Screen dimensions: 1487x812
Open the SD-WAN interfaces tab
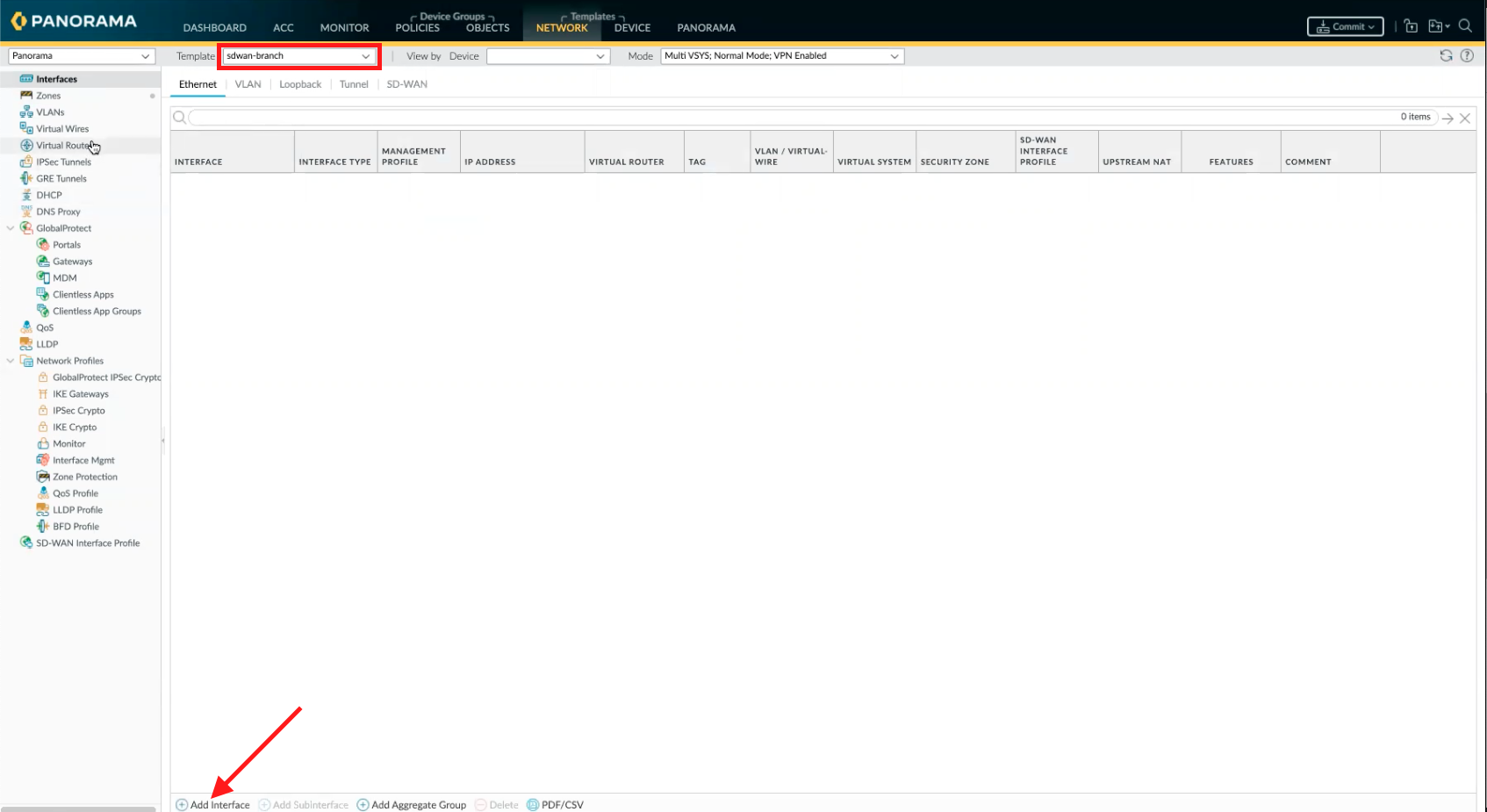(407, 84)
